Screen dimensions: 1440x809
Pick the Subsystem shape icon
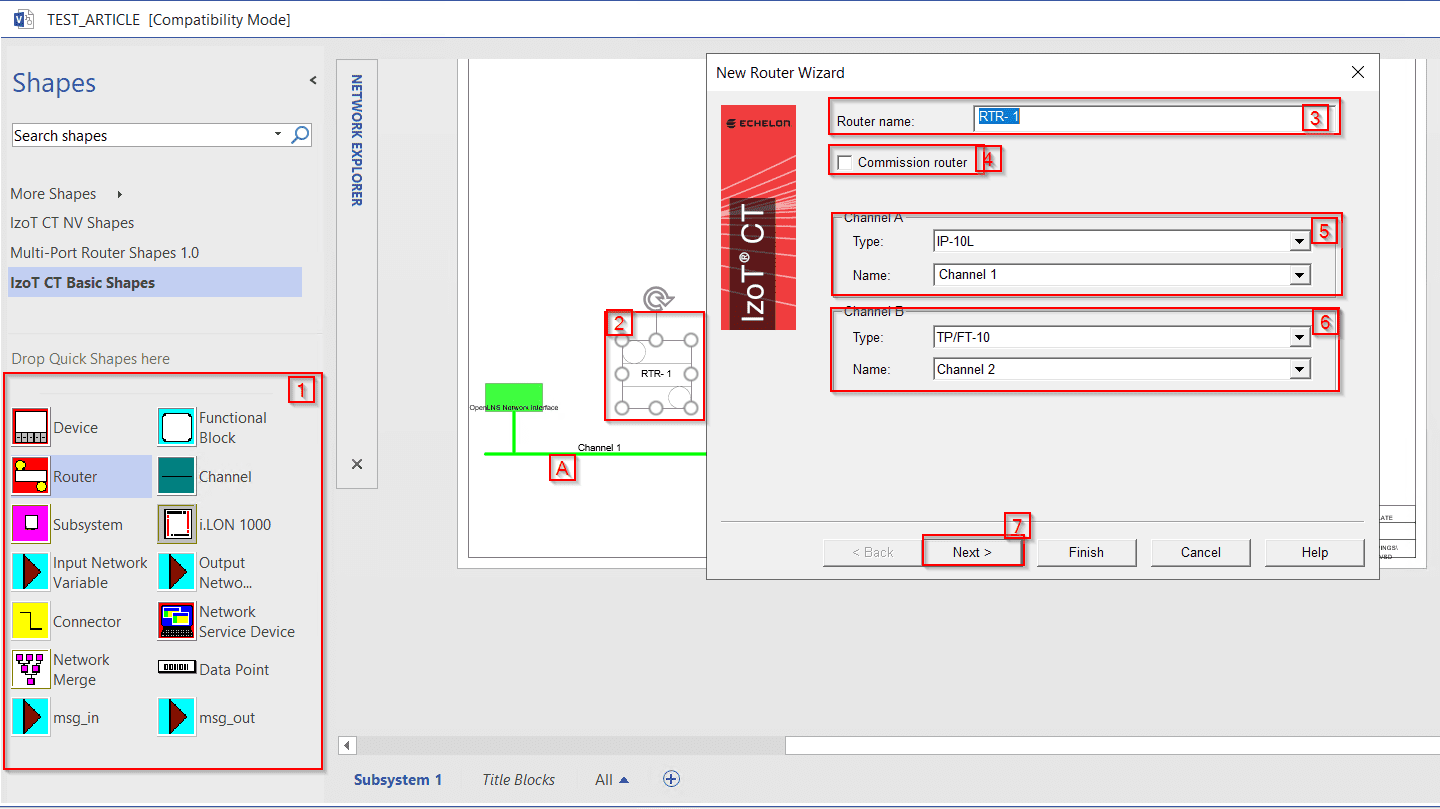pos(30,524)
